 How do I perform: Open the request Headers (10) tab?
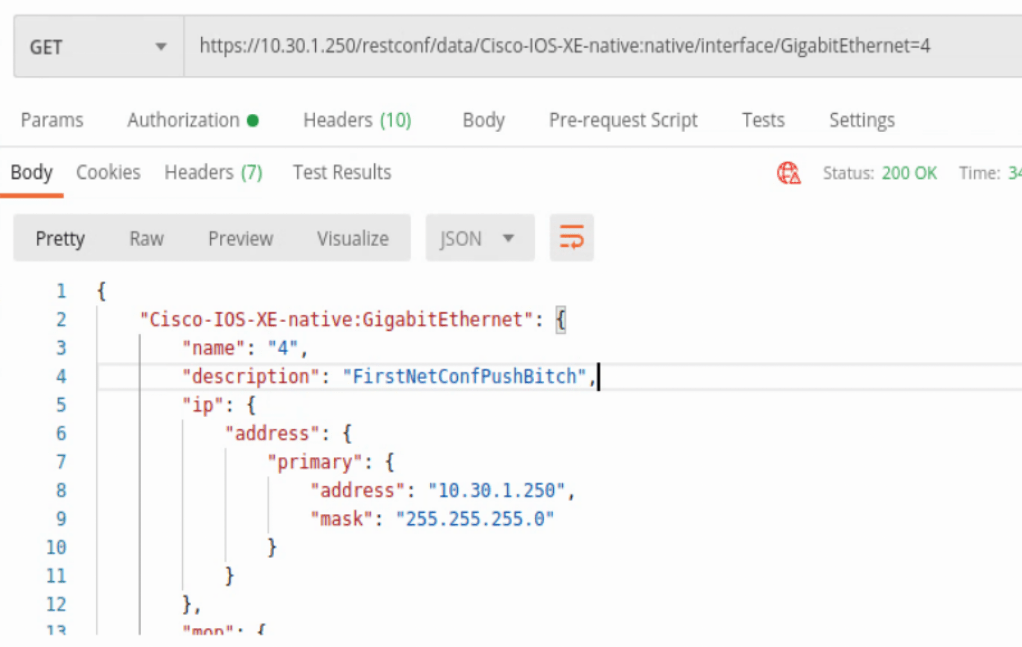(357, 120)
